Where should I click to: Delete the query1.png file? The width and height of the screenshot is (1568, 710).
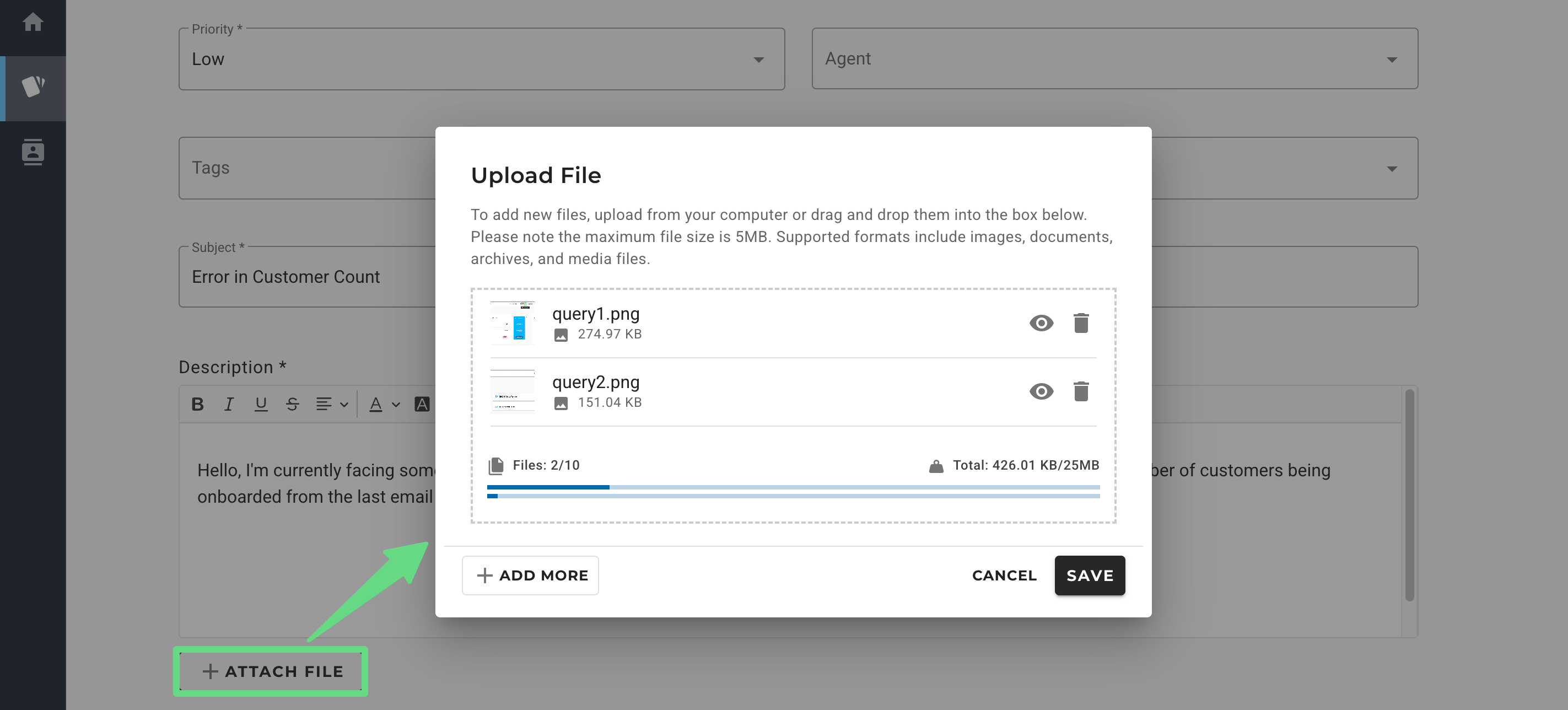[x=1080, y=322]
